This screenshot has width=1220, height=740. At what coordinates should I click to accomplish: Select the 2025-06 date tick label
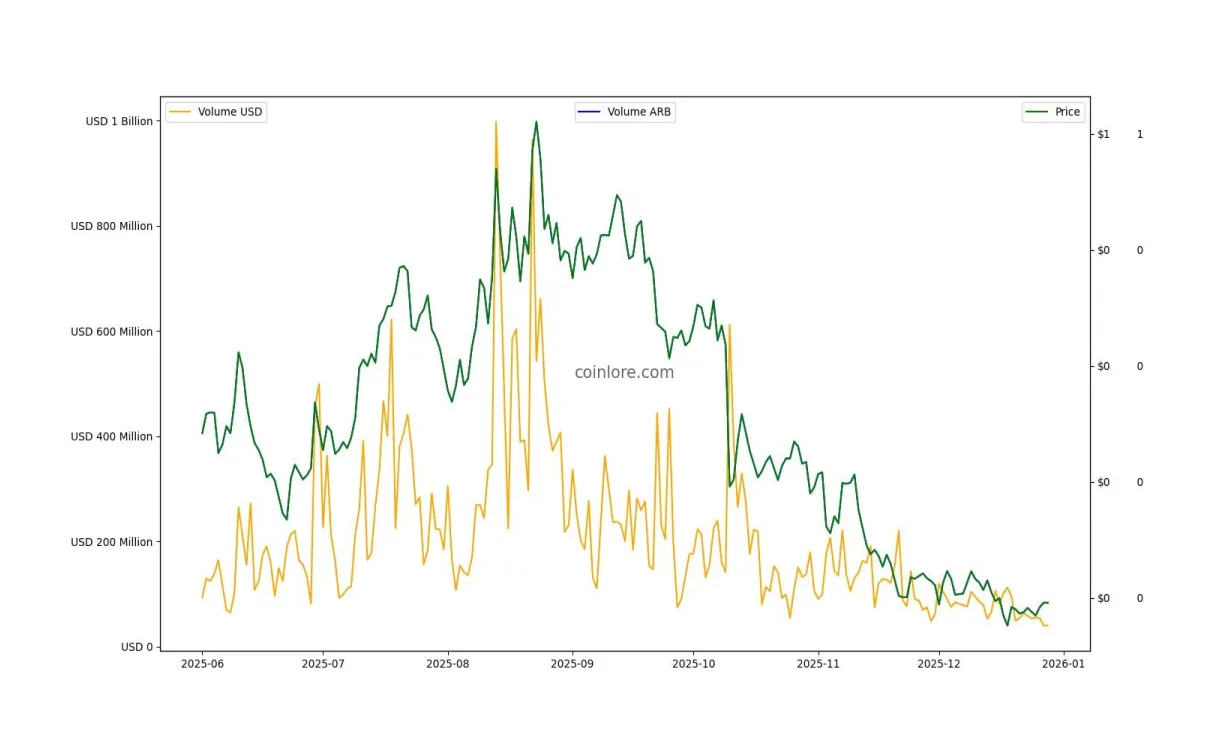202,663
